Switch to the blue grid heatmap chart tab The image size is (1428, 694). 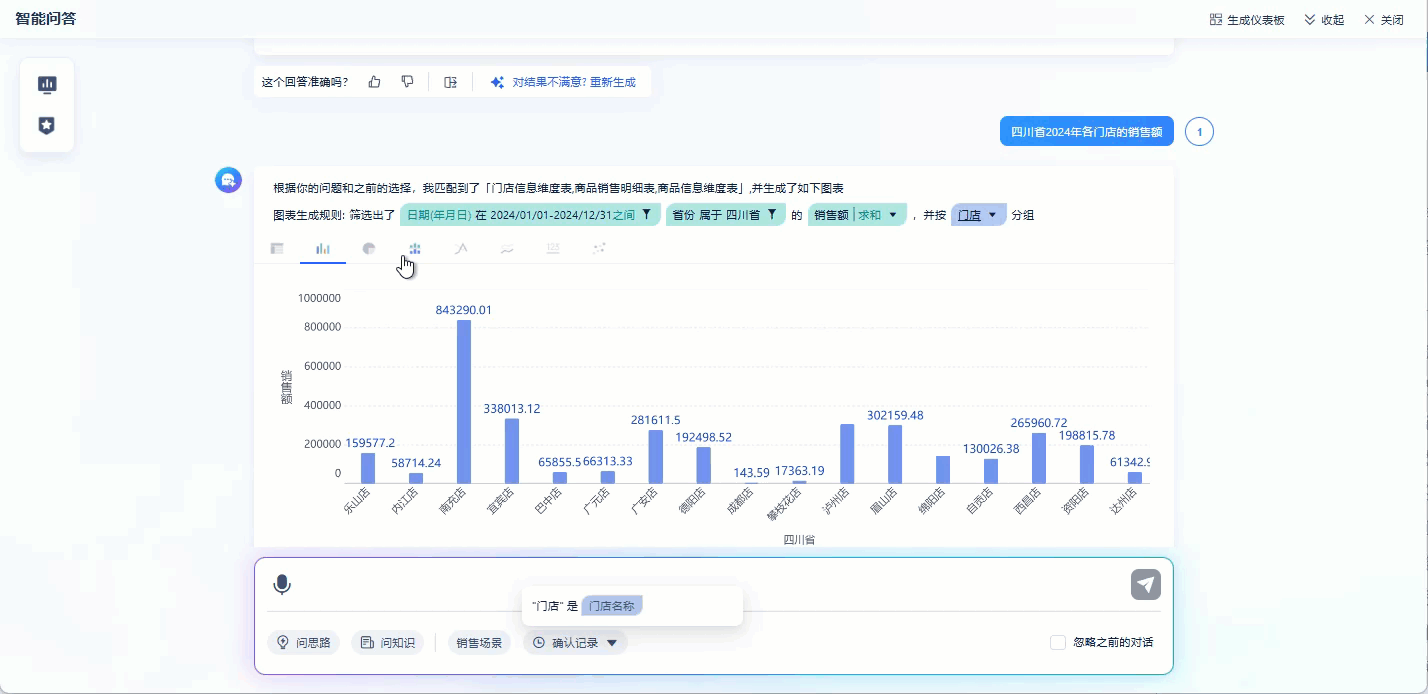(x=415, y=248)
